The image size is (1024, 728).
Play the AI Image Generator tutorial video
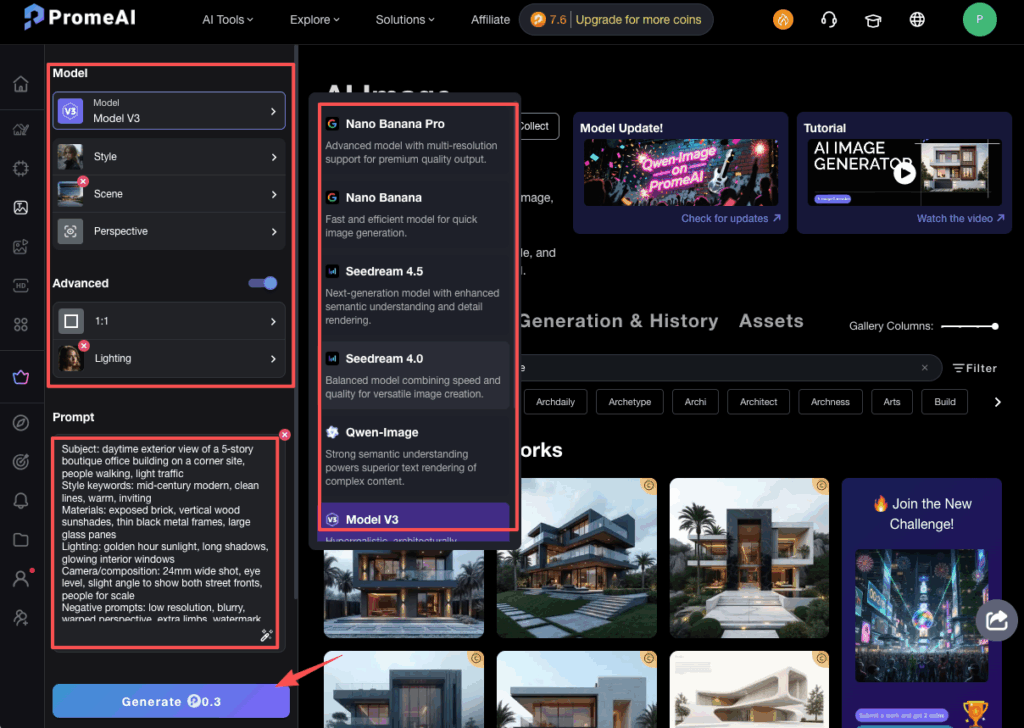[904, 173]
